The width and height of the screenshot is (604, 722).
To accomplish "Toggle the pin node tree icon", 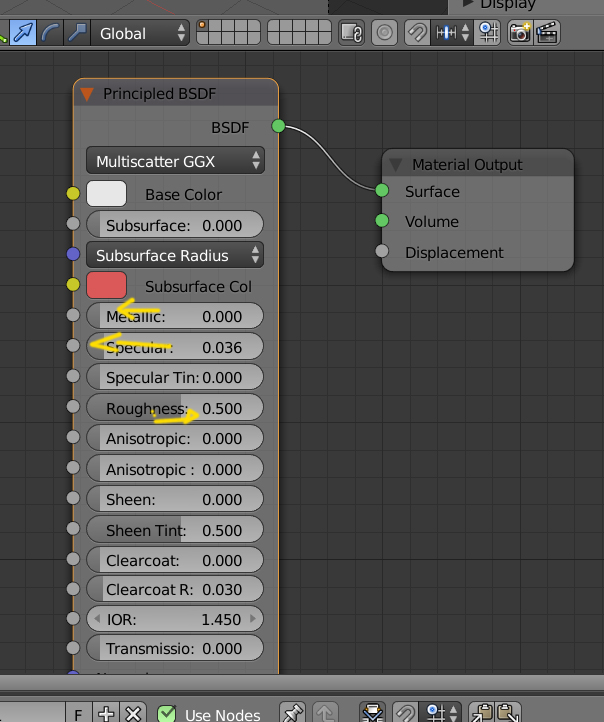I will coord(293,713).
